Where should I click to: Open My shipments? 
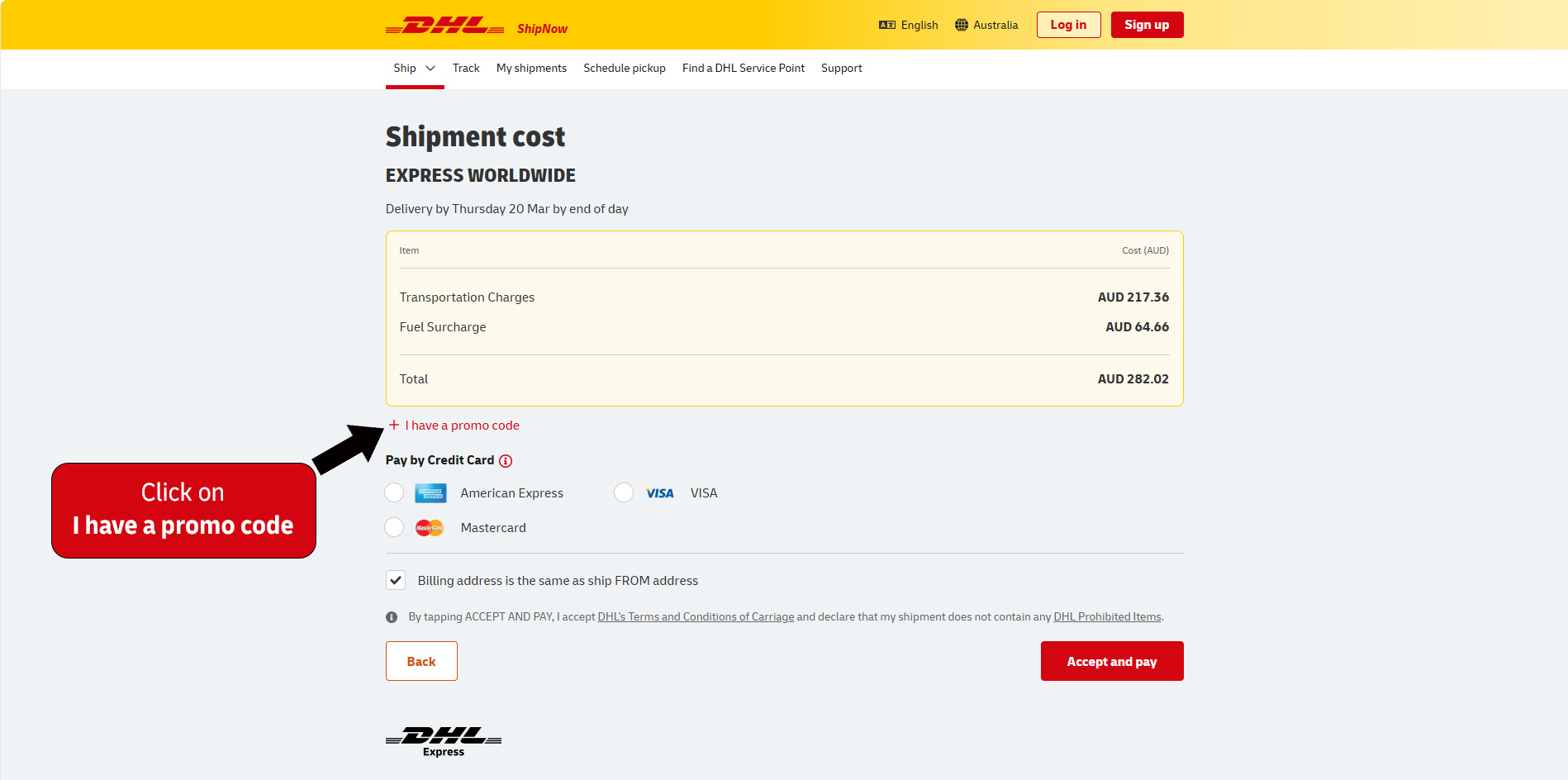pyautogui.click(x=531, y=68)
